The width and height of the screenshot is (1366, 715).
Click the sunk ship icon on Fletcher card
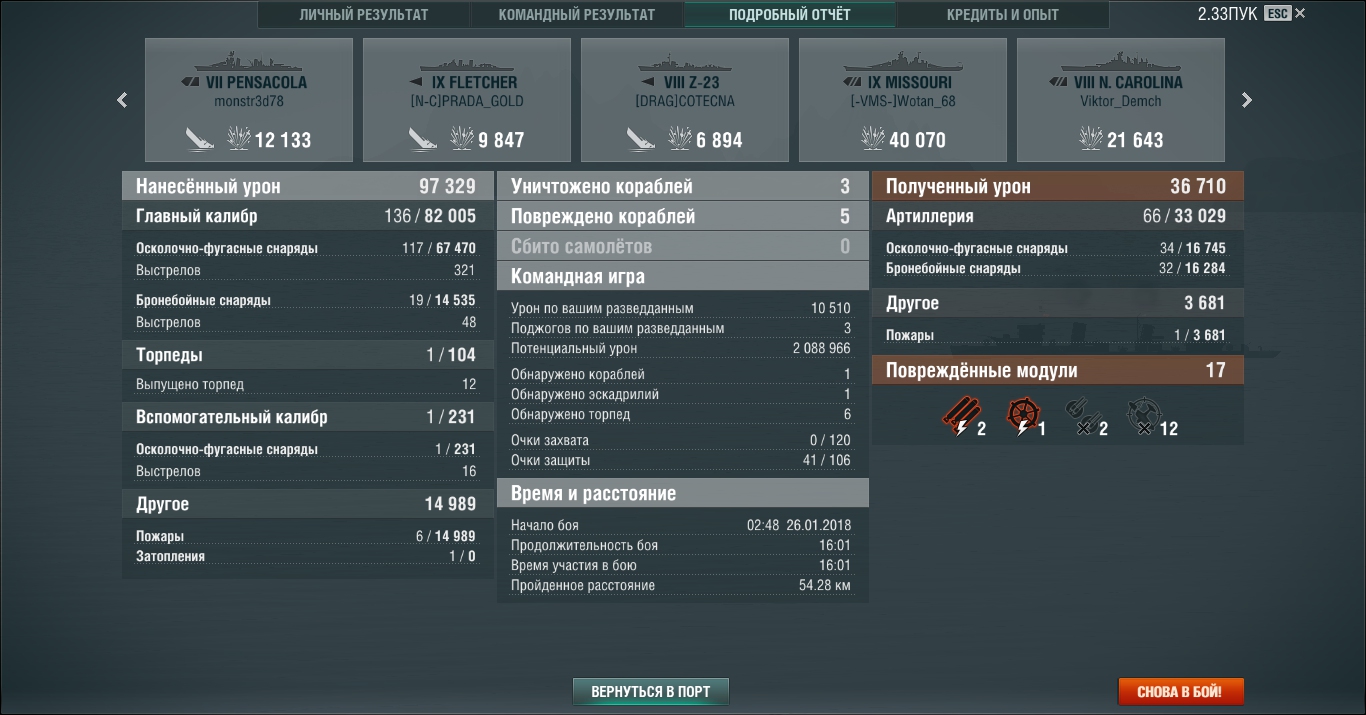click(x=421, y=139)
